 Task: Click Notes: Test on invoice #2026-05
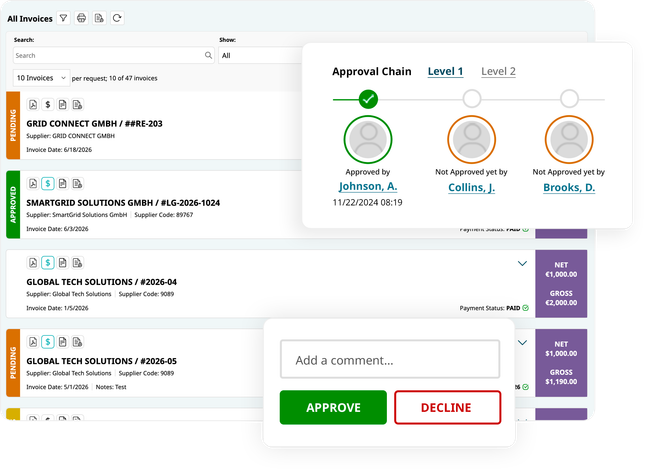pyautogui.click(x=111, y=387)
